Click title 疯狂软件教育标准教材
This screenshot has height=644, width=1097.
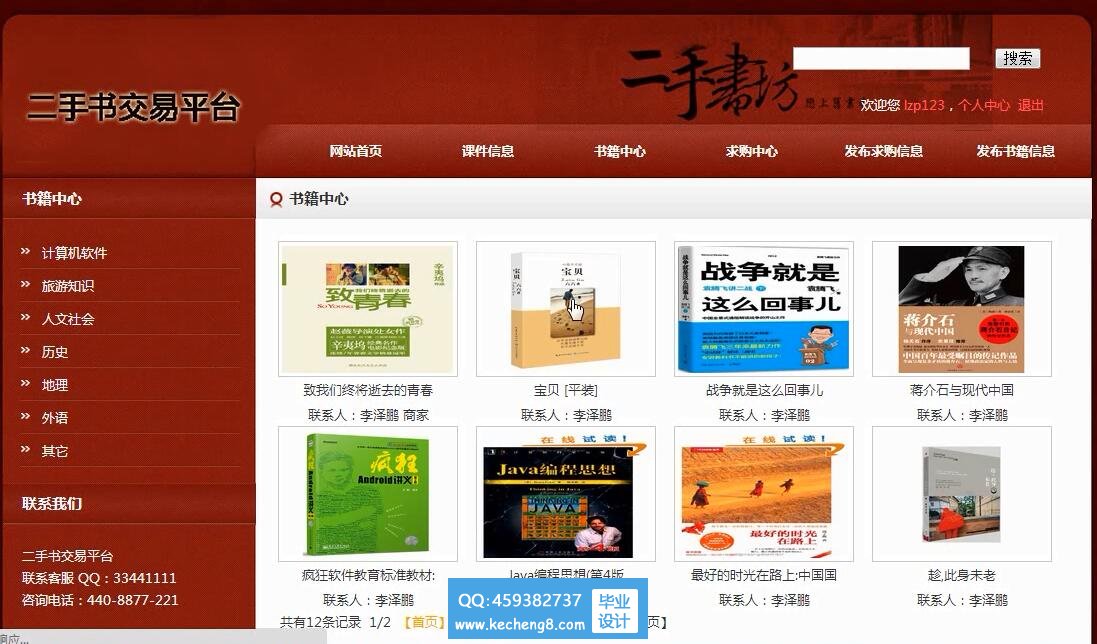pos(368,575)
